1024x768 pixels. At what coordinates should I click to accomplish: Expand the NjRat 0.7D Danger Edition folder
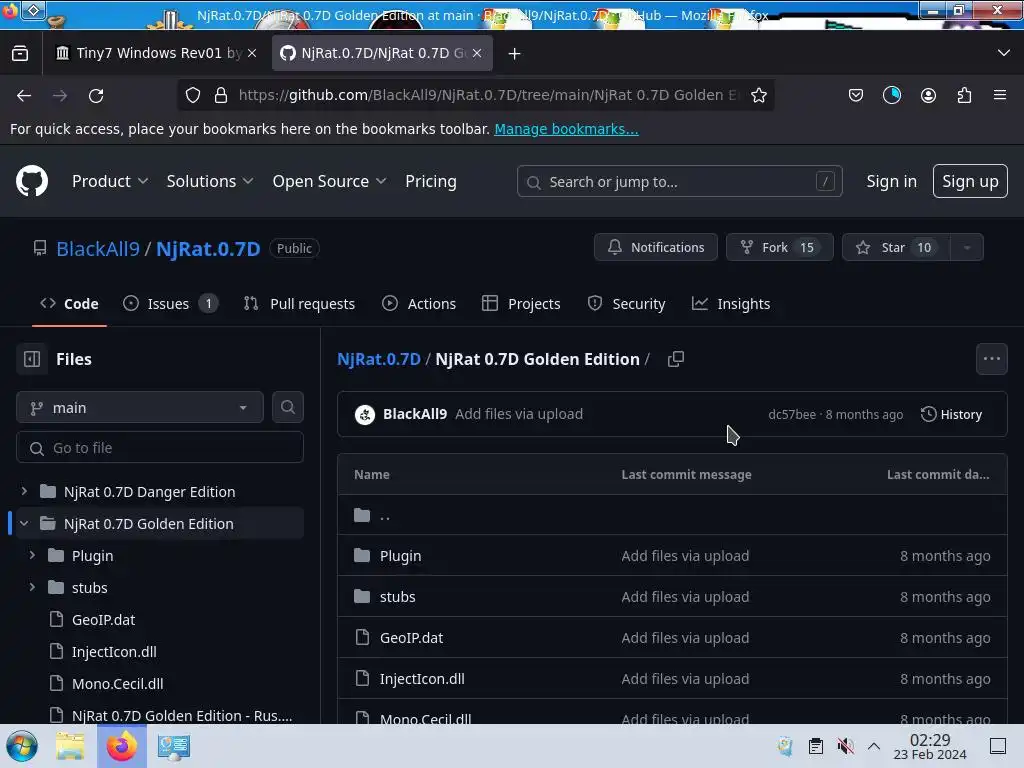click(24, 491)
